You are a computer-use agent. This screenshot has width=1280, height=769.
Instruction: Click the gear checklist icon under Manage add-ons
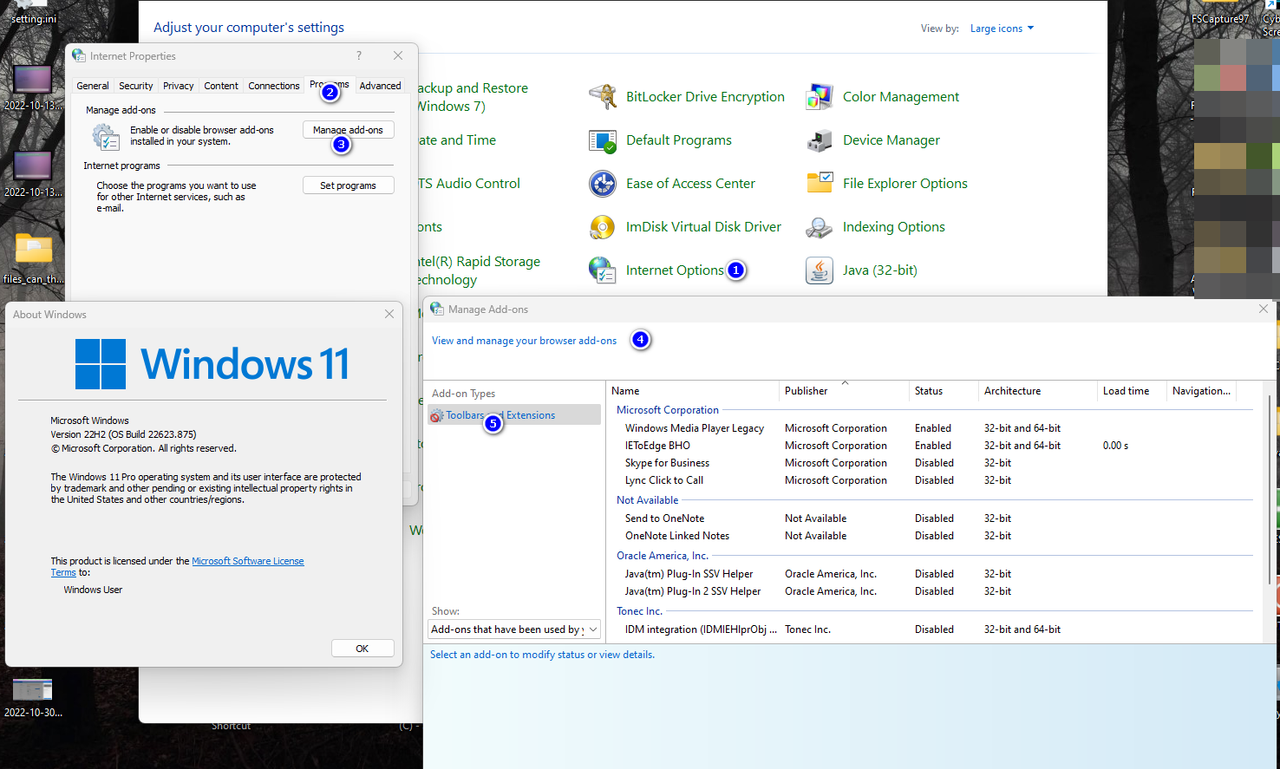[106, 136]
